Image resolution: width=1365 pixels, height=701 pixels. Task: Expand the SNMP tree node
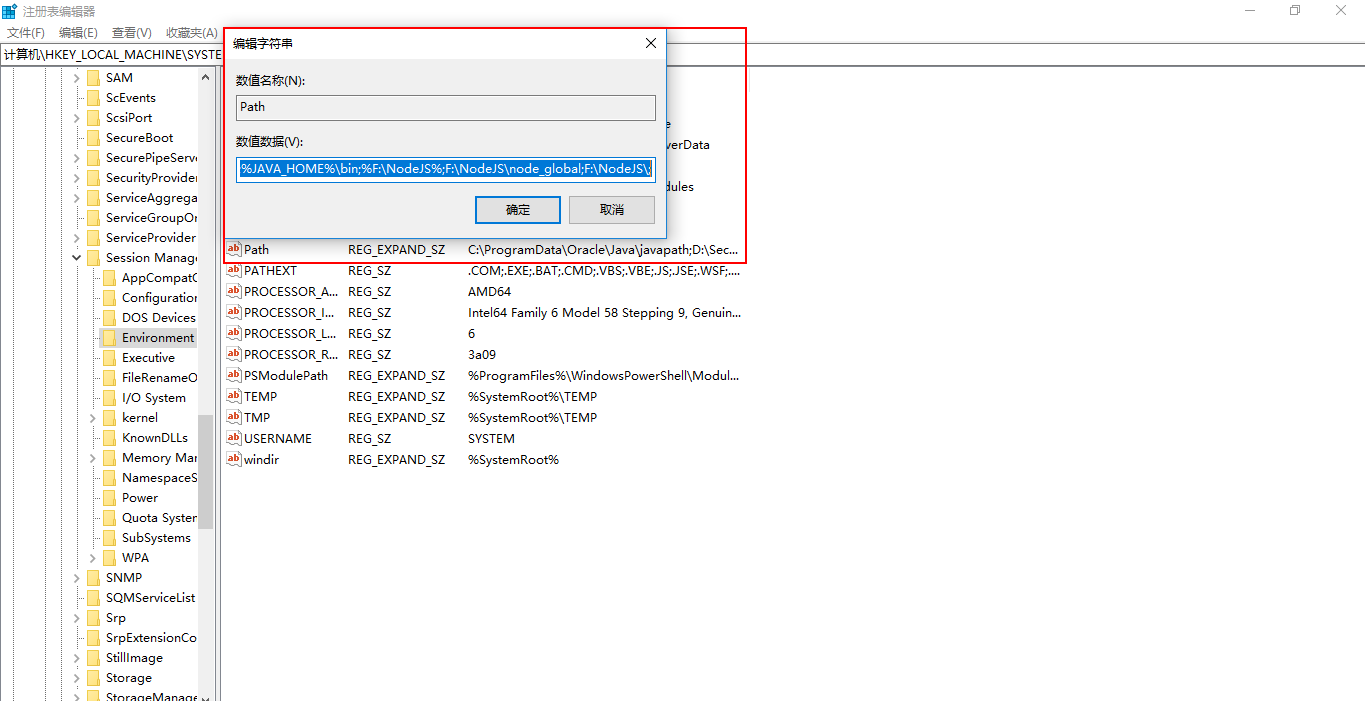(77, 578)
